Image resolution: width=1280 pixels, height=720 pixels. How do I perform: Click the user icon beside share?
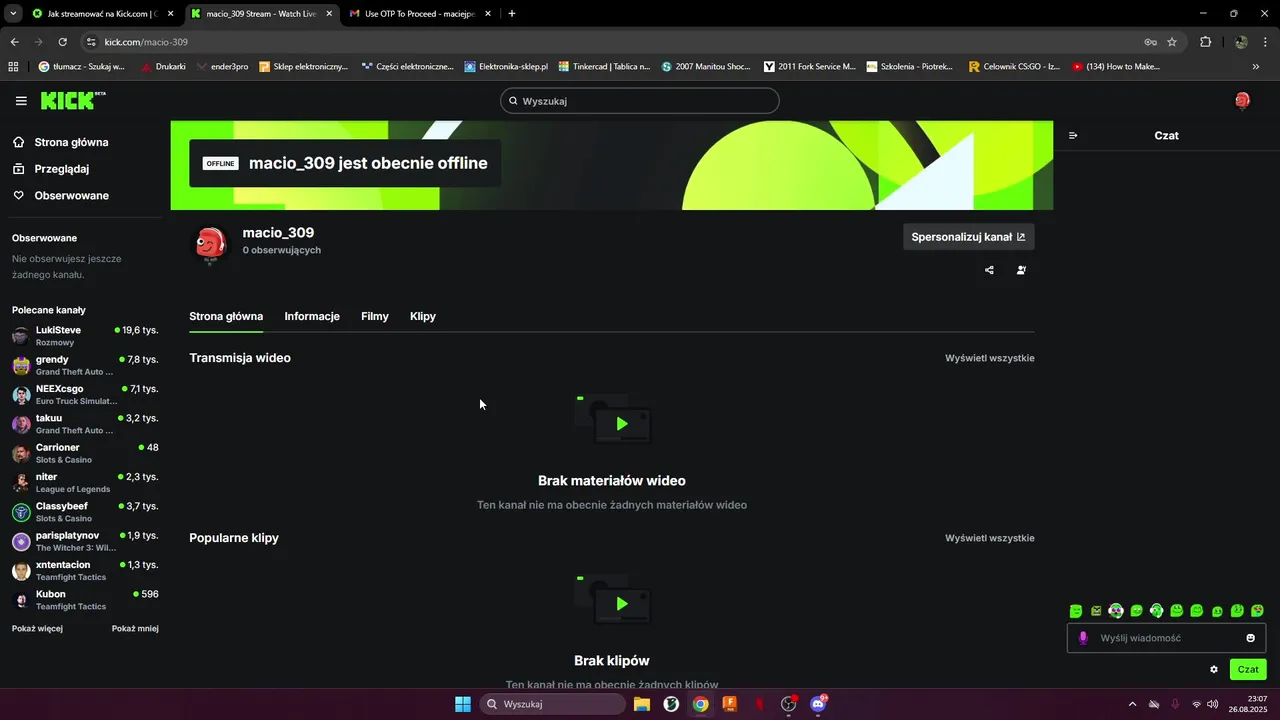tap(1021, 270)
